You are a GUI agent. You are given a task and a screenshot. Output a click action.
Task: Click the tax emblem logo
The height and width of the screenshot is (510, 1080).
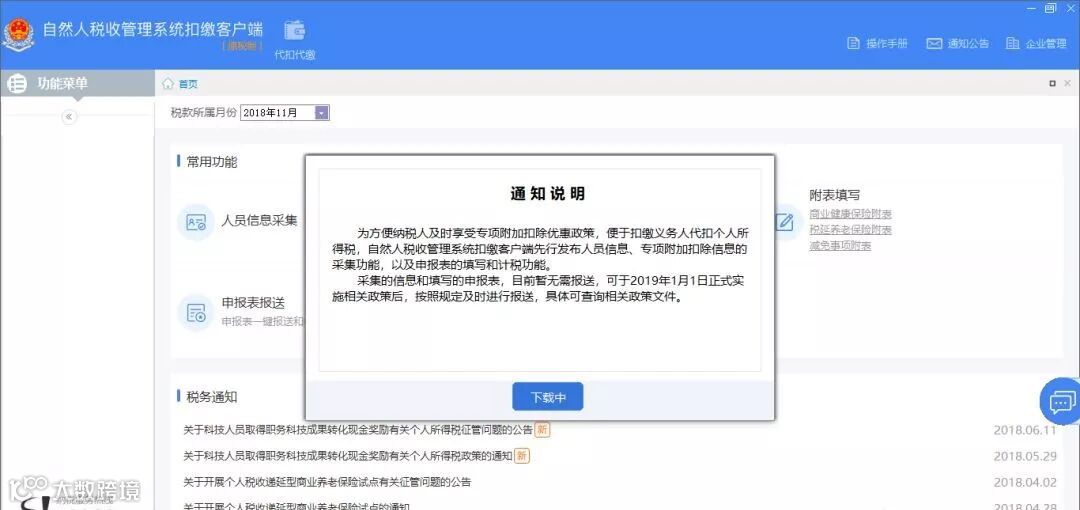[x=18, y=34]
